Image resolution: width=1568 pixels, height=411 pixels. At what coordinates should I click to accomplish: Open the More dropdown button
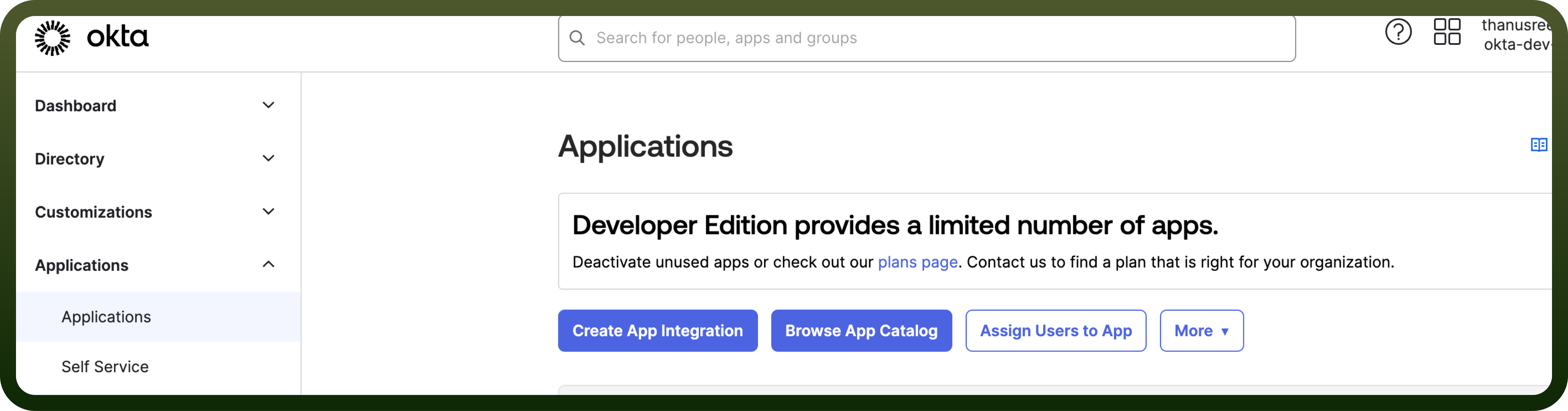pyautogui.click(x=1202, y=331)
